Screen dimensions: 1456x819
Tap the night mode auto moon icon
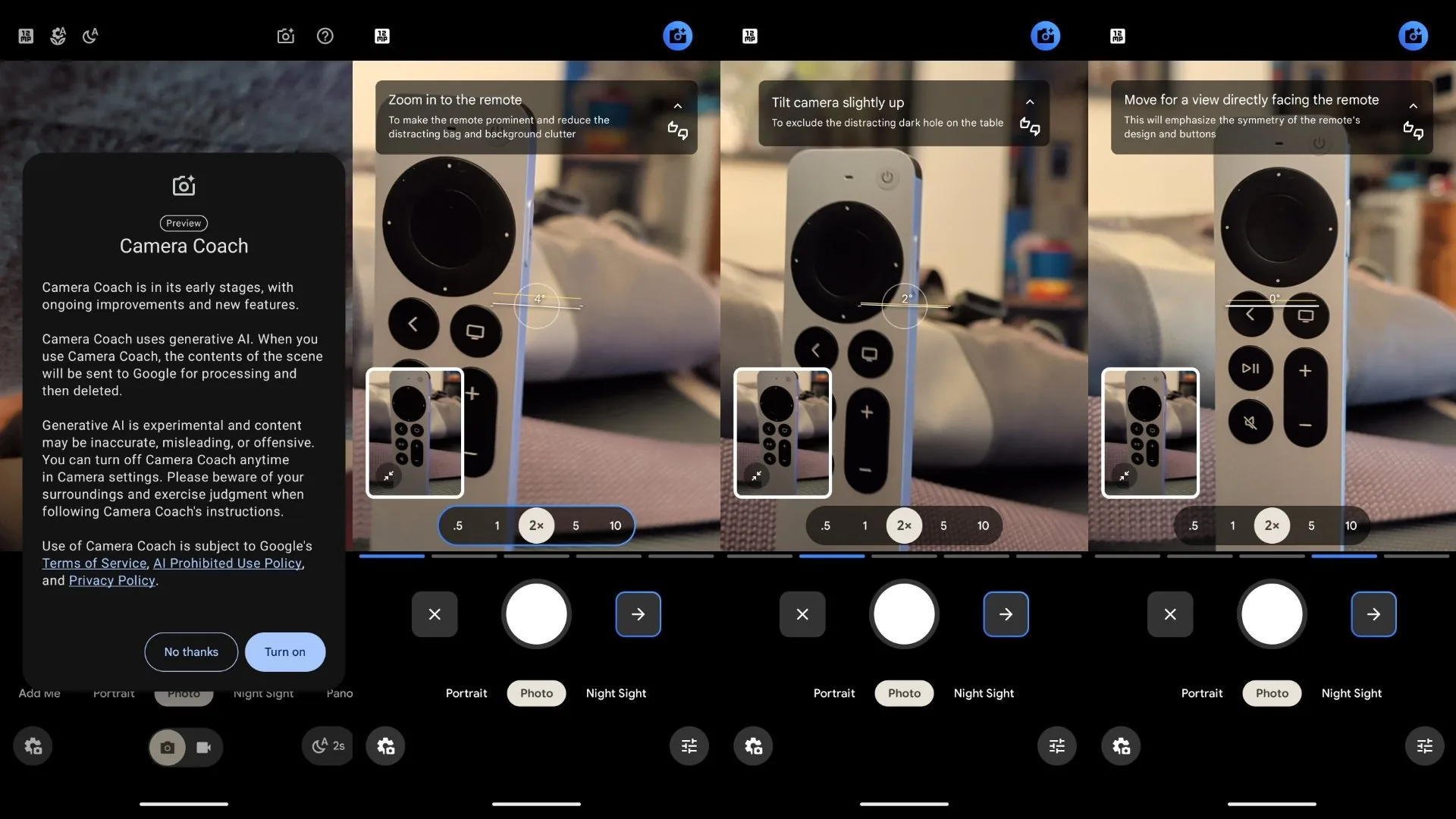click(x=90, y=36)
